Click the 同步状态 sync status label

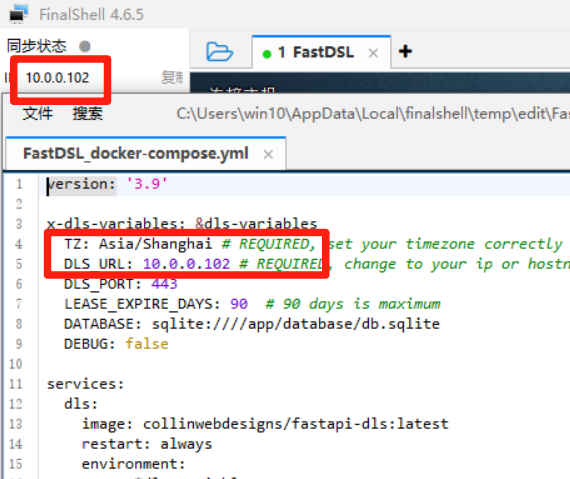(37, 46)
